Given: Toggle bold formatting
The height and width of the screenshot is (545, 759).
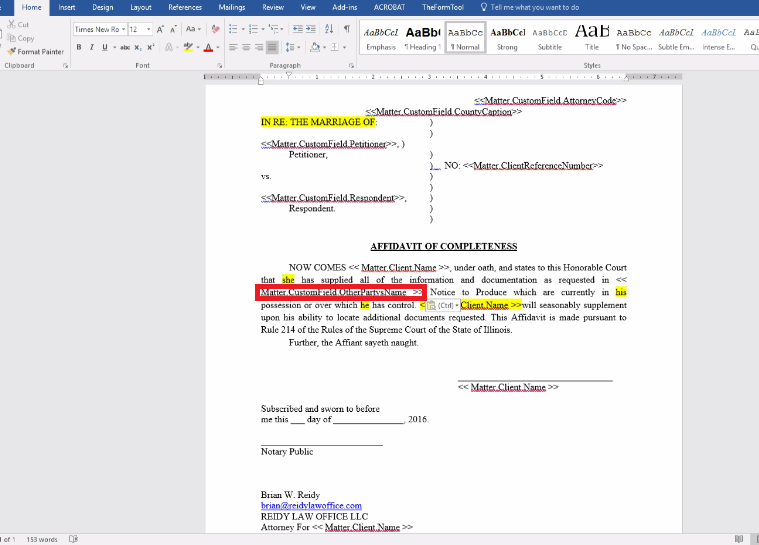Looking at the screenshot, I should [x=79, y=47].
